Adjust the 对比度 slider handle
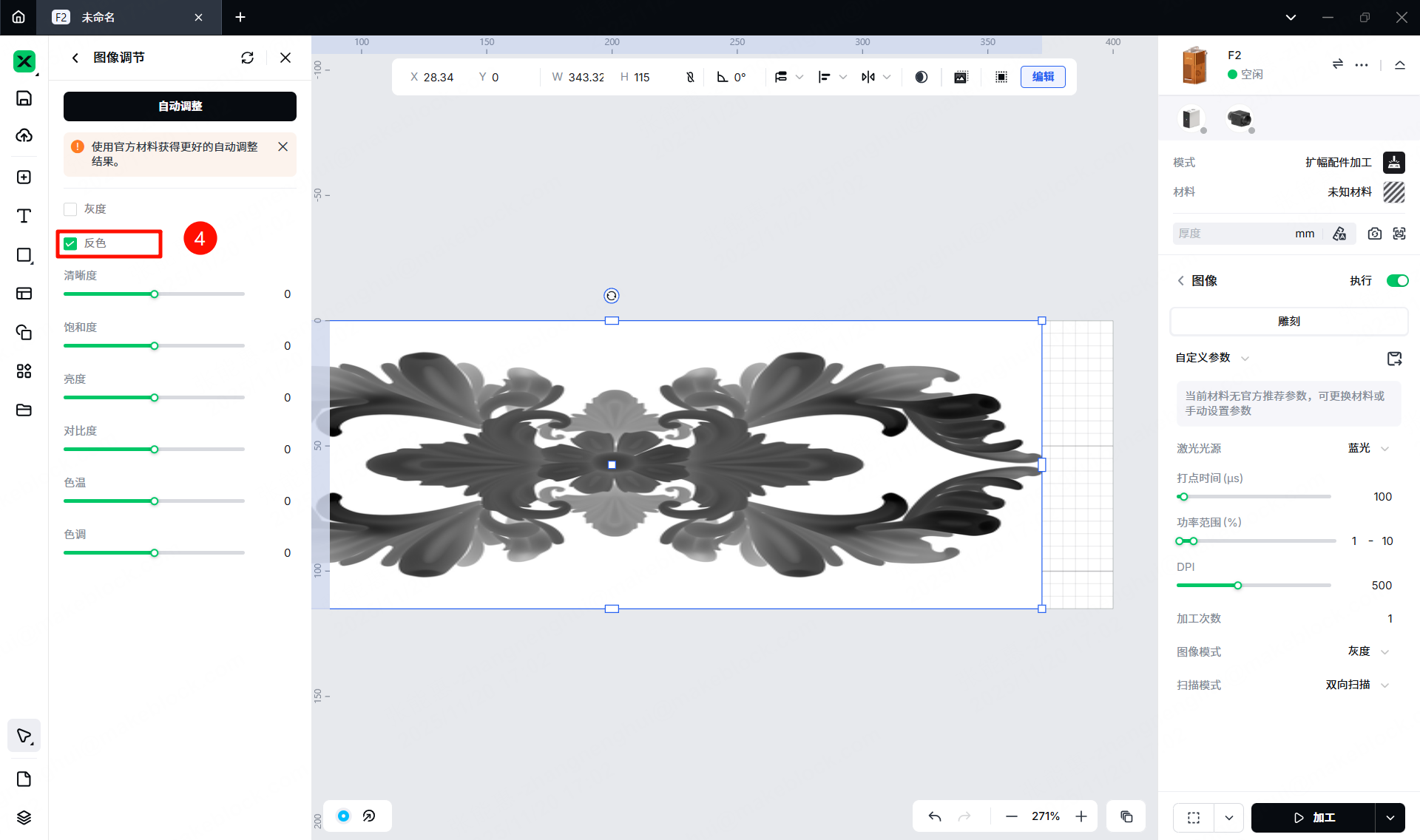Image resolution: width=1420 pixels, height=840 pixels. click(x=155, y=450)
